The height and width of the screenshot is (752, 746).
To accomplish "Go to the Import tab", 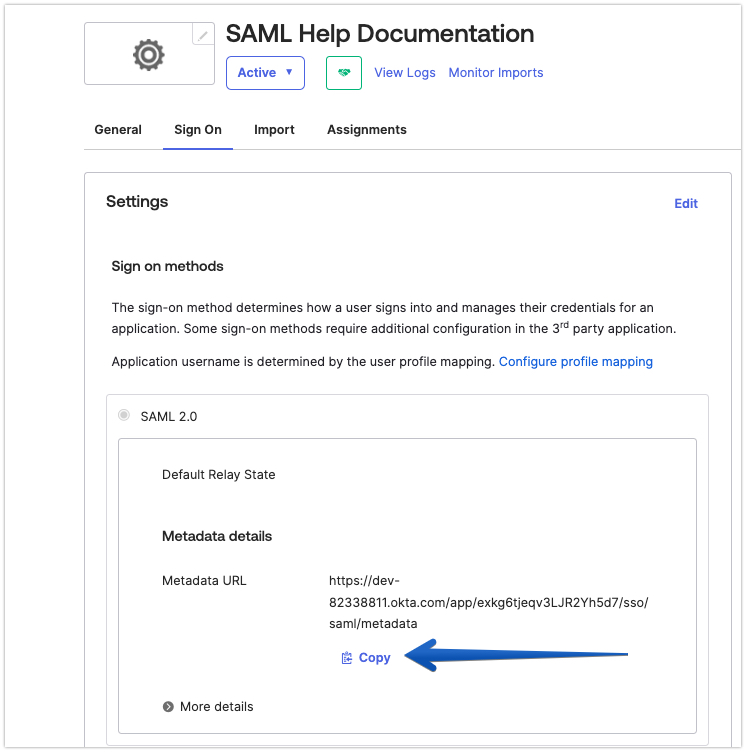I will pyautogui.click(x=274, y=129).
